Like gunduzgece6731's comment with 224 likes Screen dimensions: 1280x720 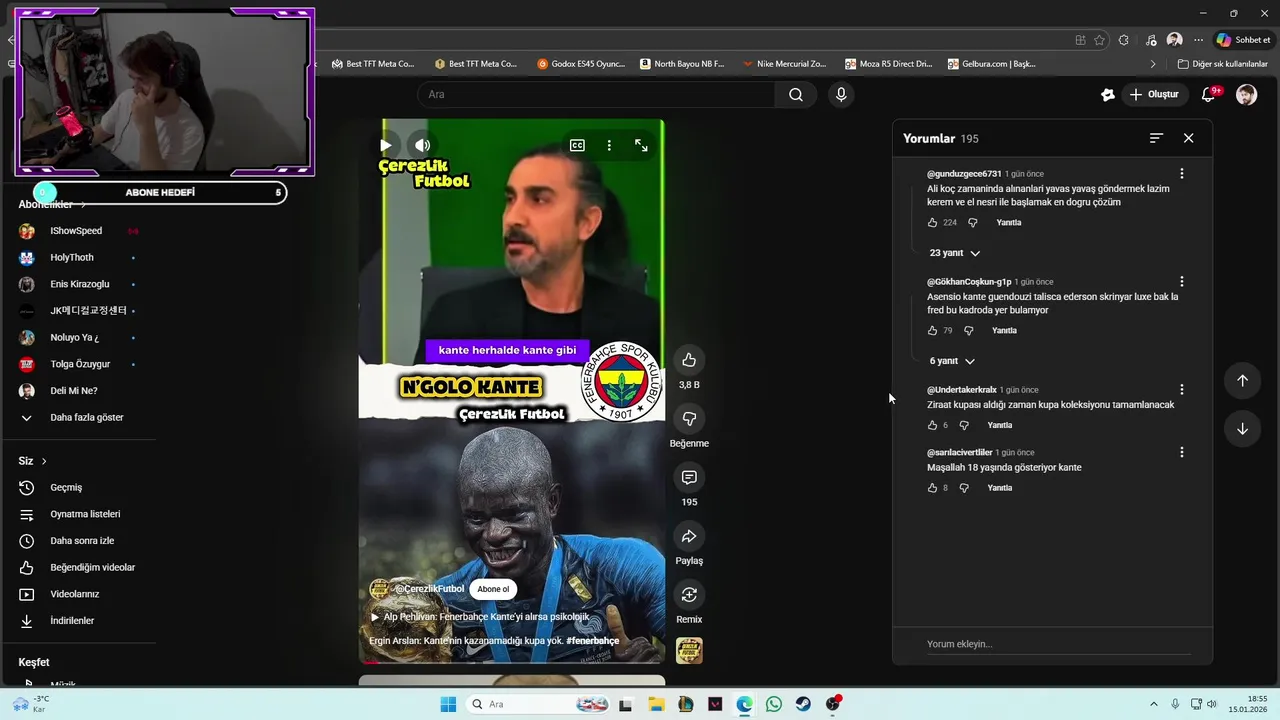pyautogui.click(x=933, y=223)
